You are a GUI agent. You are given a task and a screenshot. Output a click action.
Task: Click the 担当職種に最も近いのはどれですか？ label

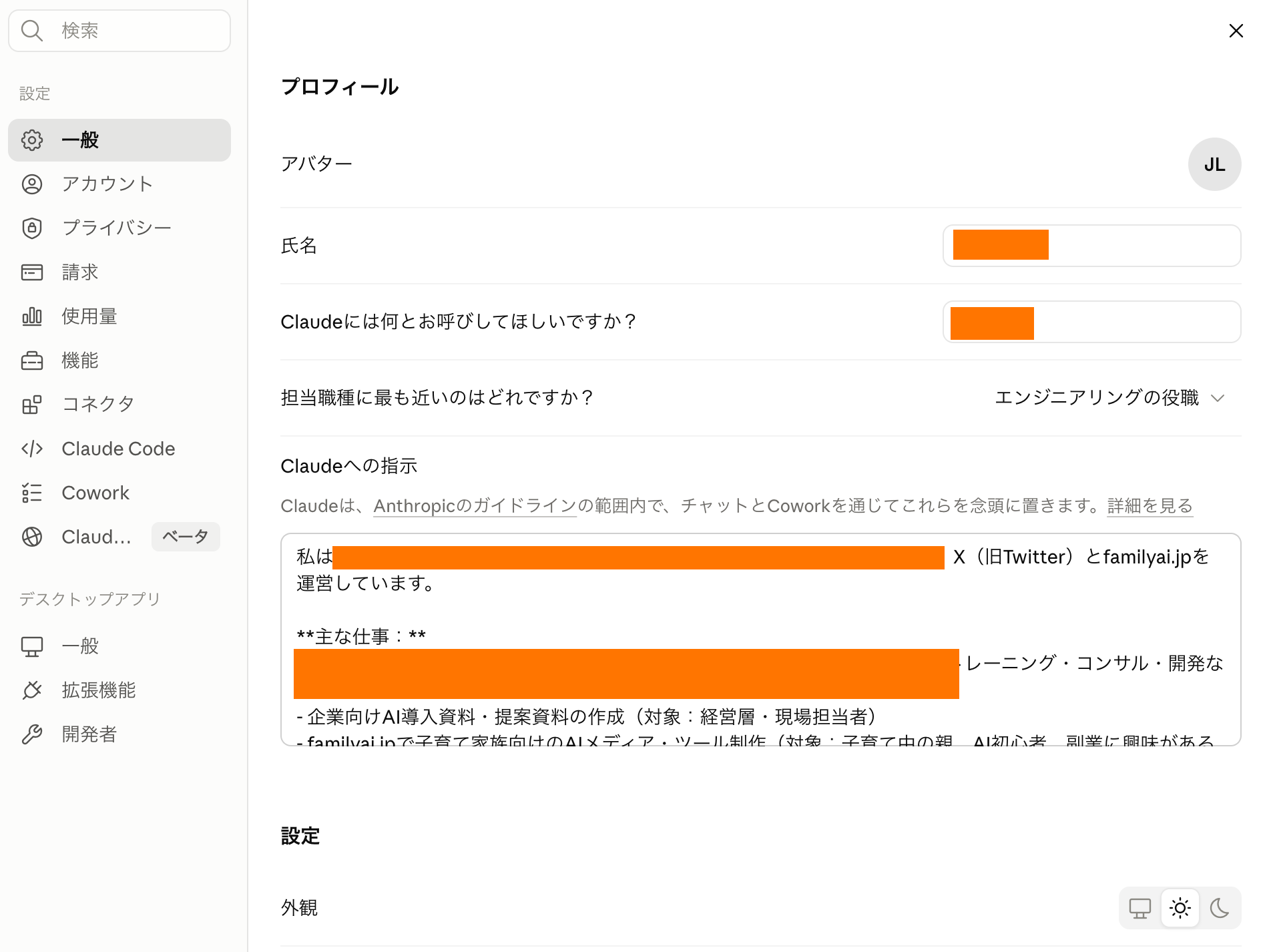[438, 398]
